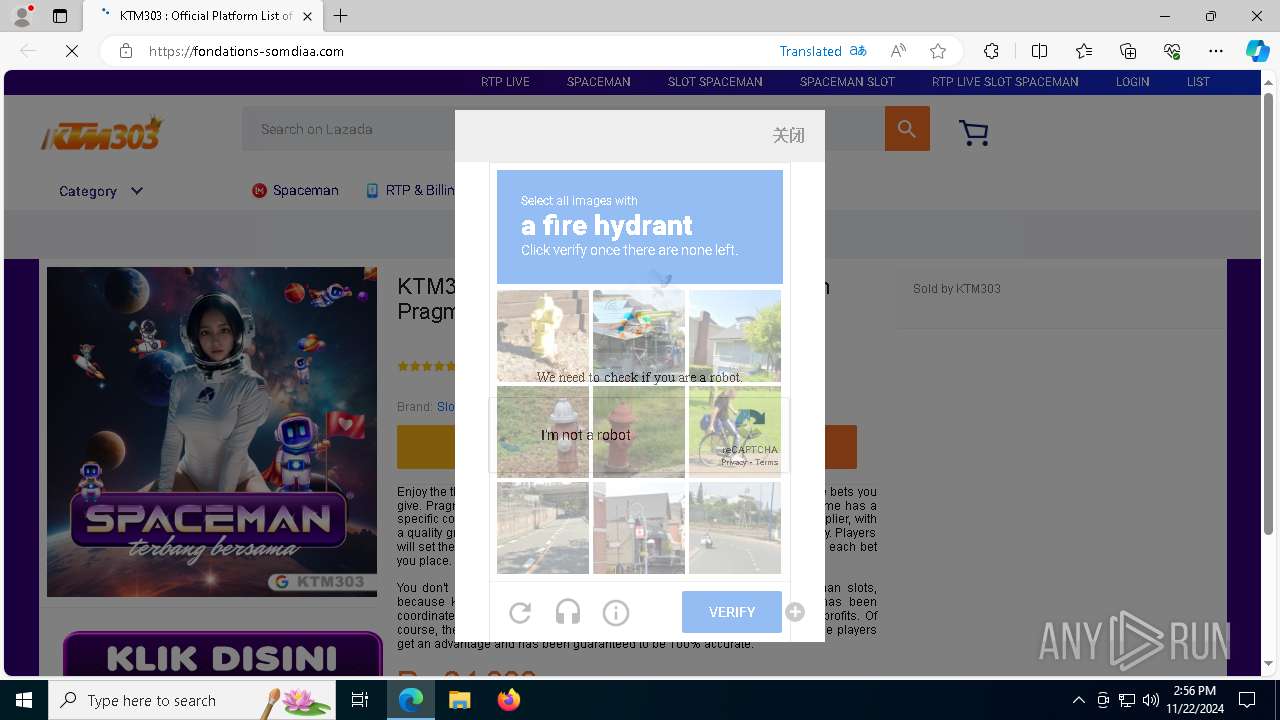Open SLOT SPACEMAN menu item

(x=715, y=82)
